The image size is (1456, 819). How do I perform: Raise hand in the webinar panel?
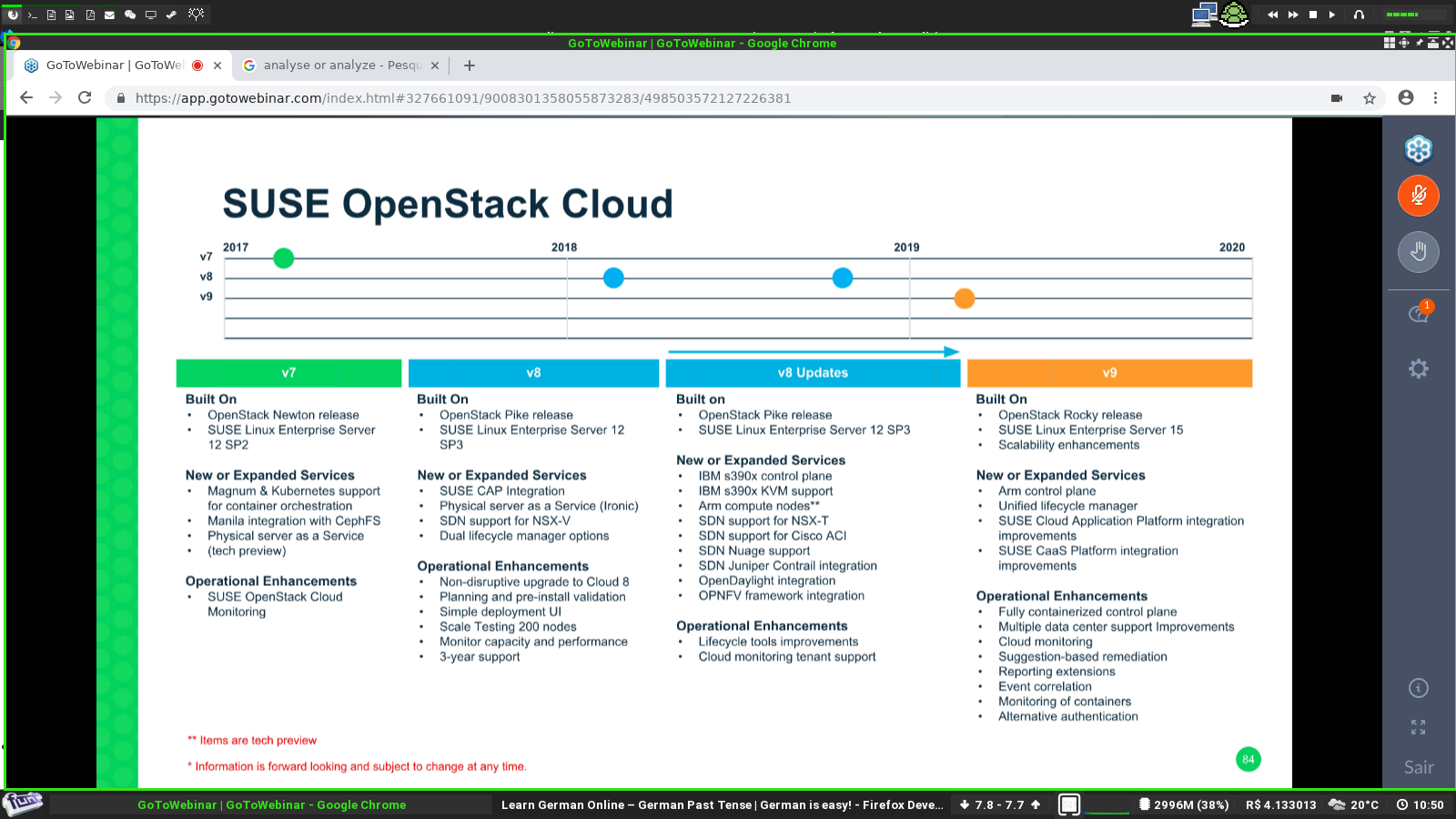tap(1418, 251)
